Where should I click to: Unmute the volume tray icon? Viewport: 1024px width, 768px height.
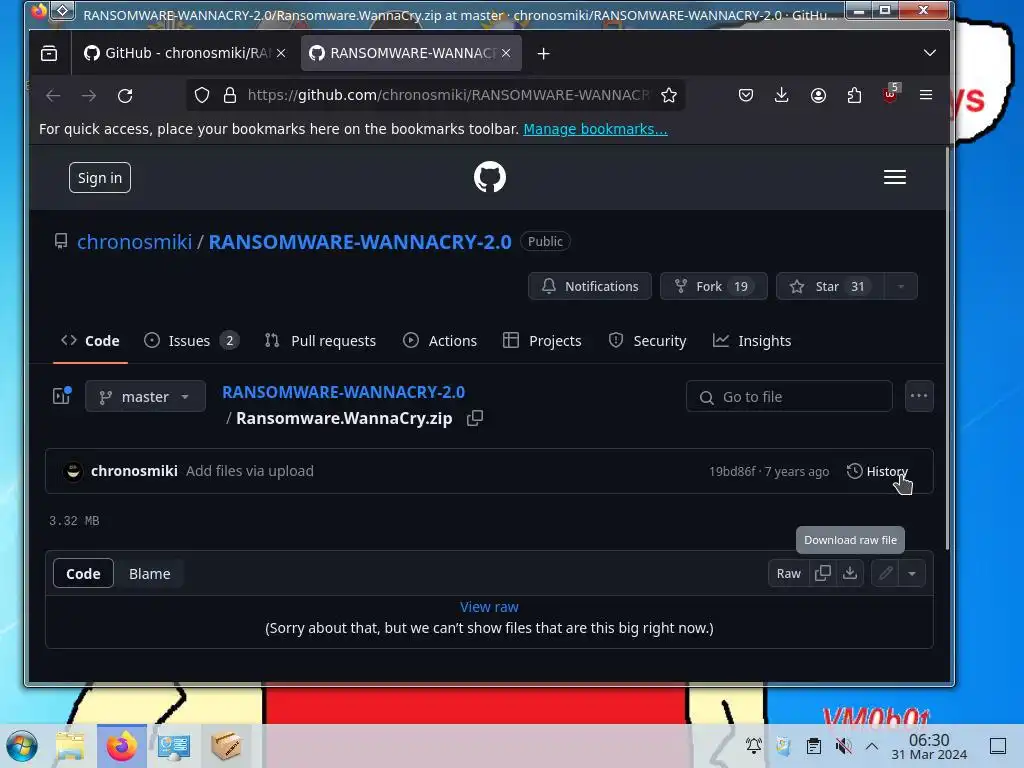pyautogui.click(x=844, y=746)
